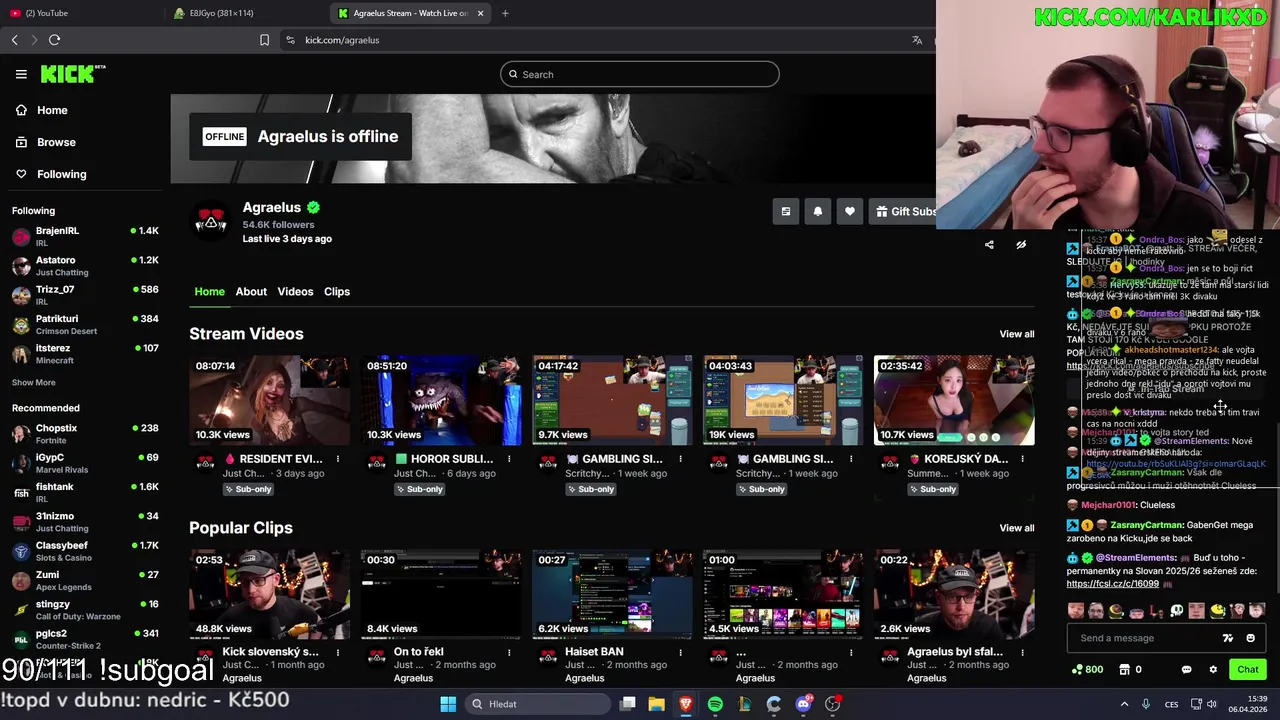
Task: Open a new browser tab
Action: (505, 13)
